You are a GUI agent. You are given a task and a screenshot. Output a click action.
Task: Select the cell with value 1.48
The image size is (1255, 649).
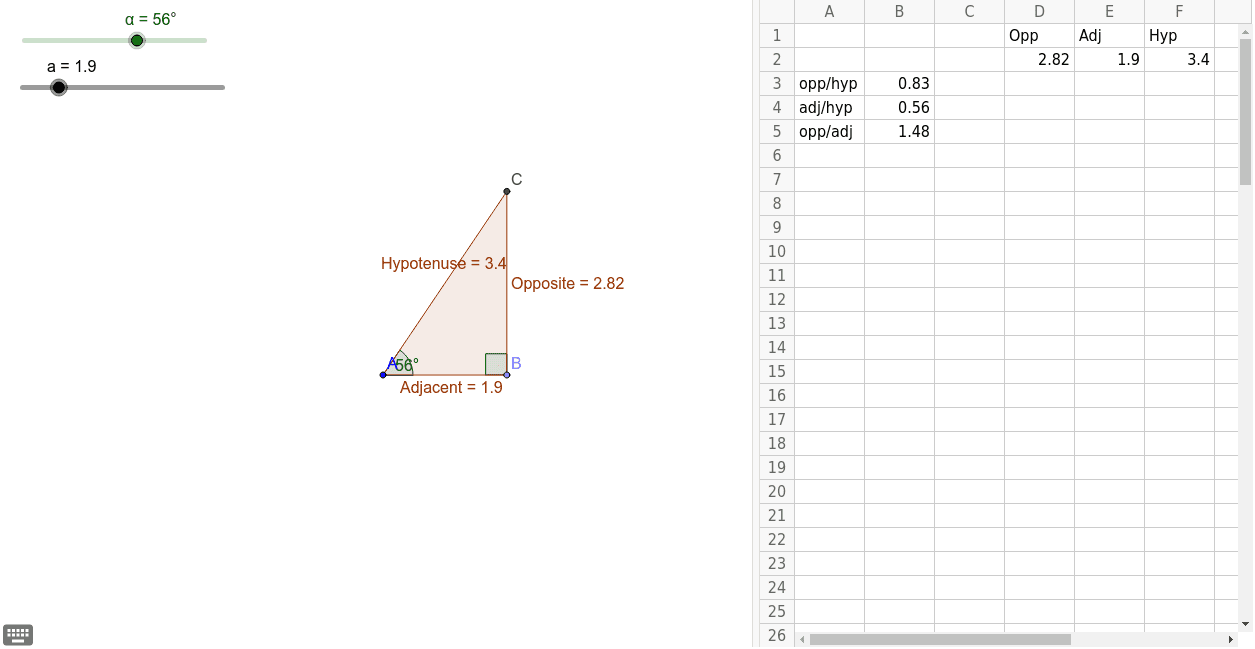(900, 132)
